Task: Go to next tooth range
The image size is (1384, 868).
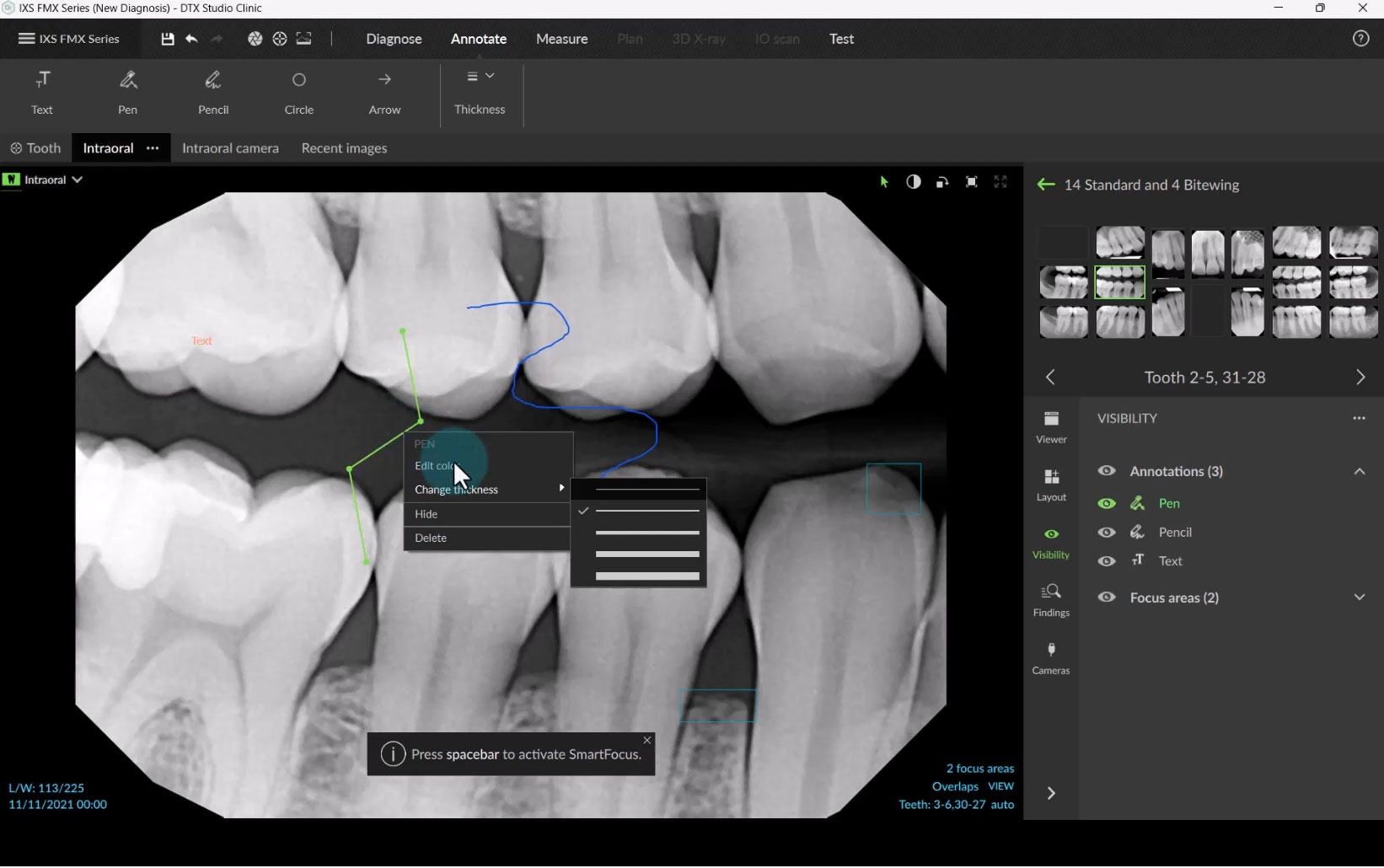Action: pyautogui.click(x=1360, y=378)
